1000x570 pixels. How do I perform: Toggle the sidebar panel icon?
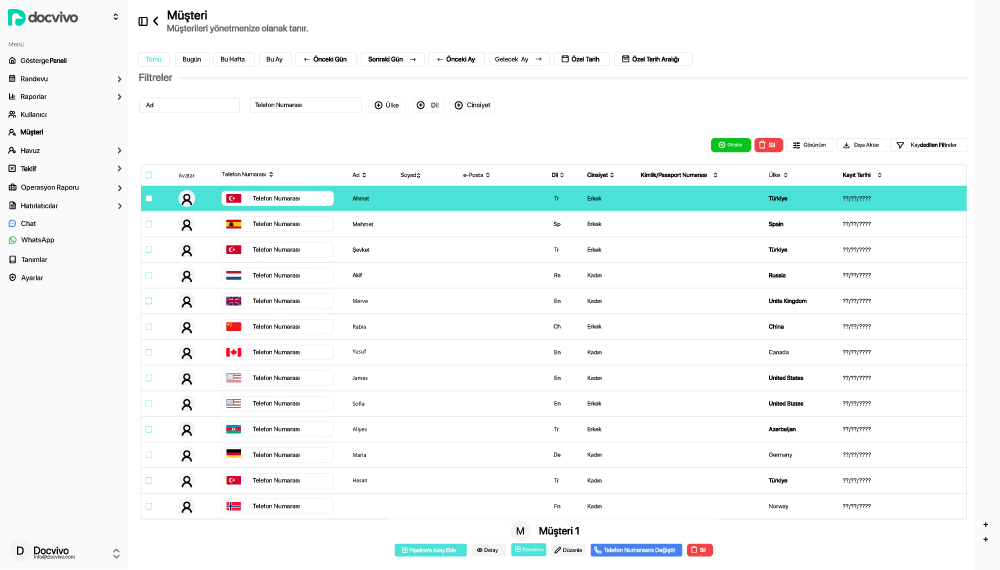[x=143, y=21]
